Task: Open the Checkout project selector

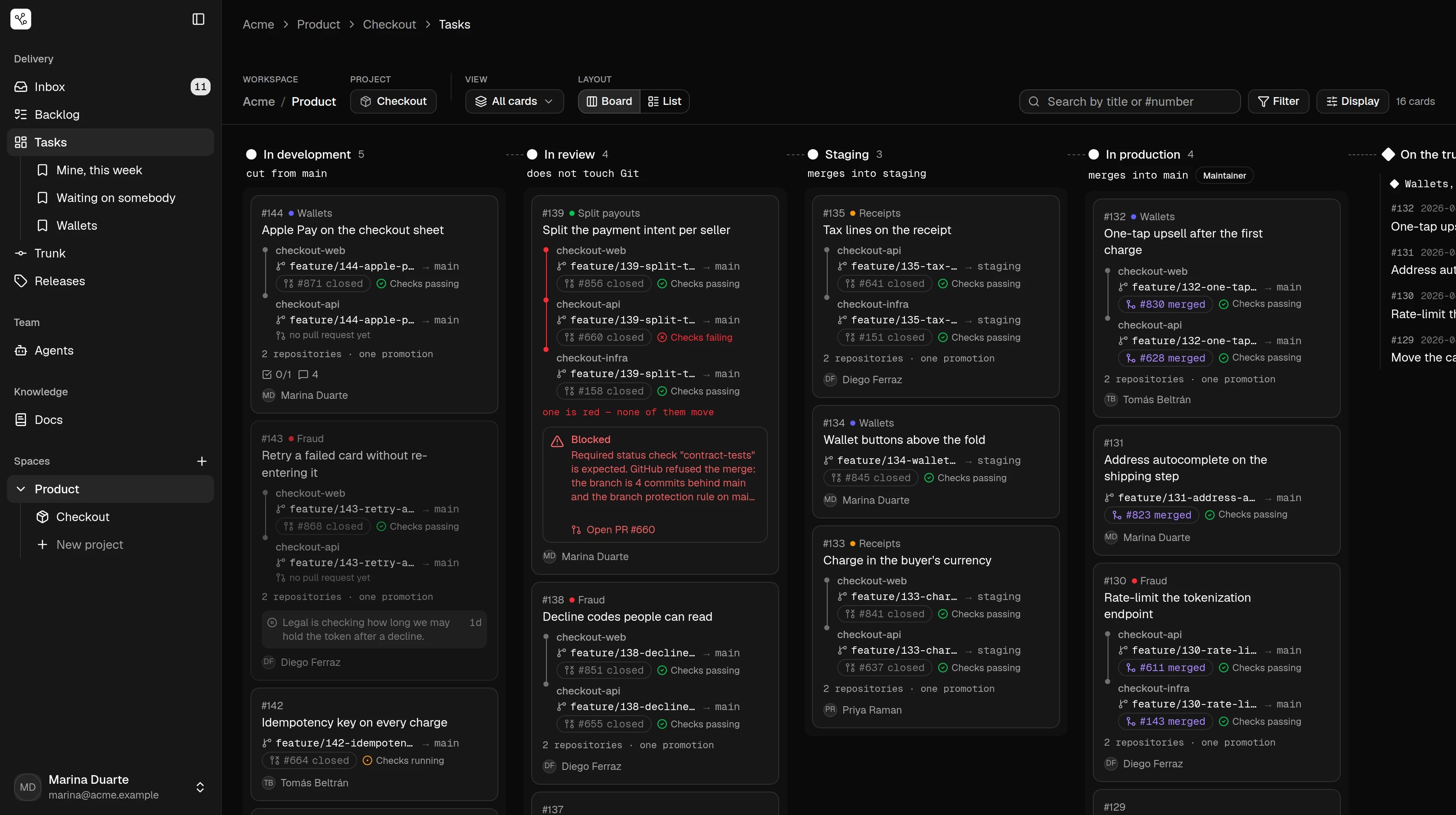Action: (x=393, y=101)
